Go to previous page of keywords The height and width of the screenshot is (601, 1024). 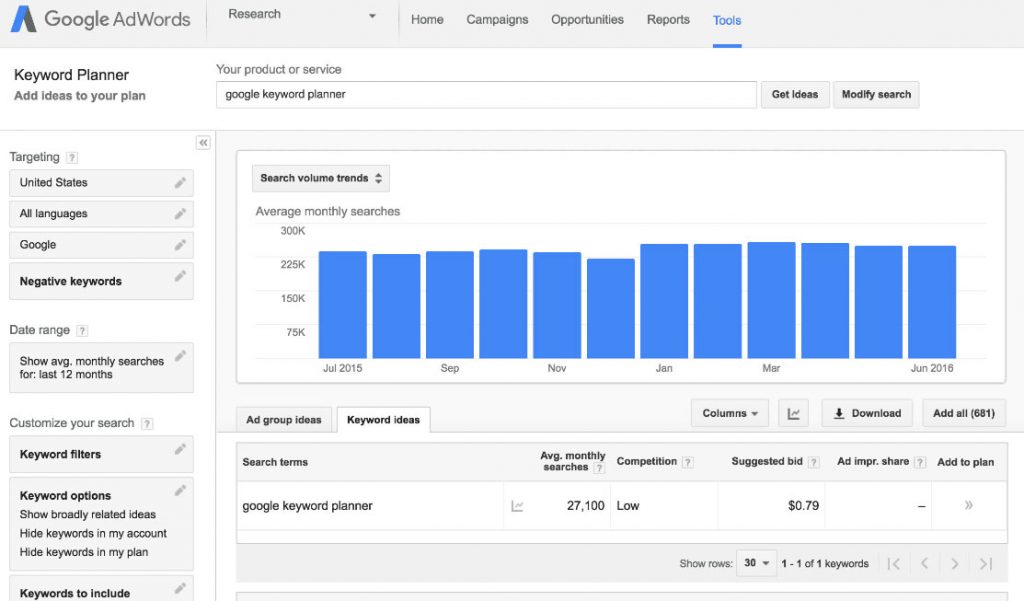point(924,564)
